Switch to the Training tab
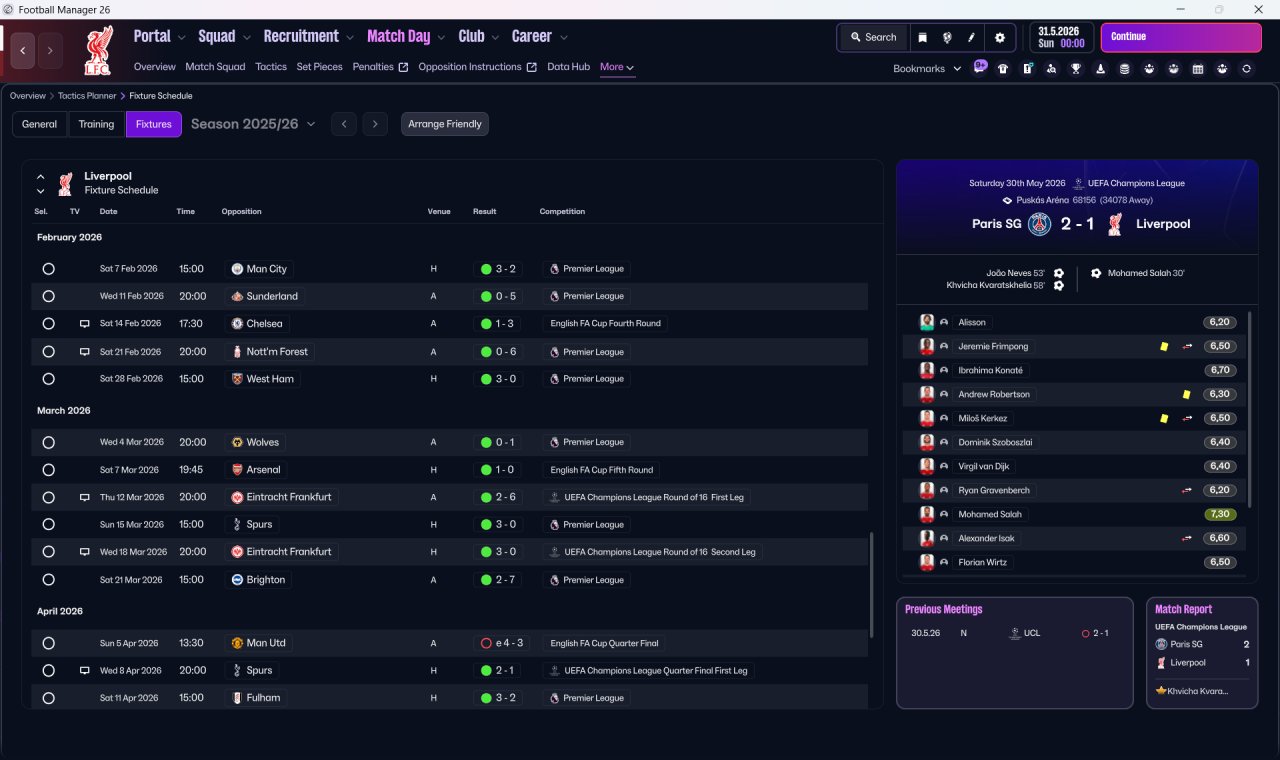Image resolution: width=1280 pixels, height=760 pixels. click(96, 124)
